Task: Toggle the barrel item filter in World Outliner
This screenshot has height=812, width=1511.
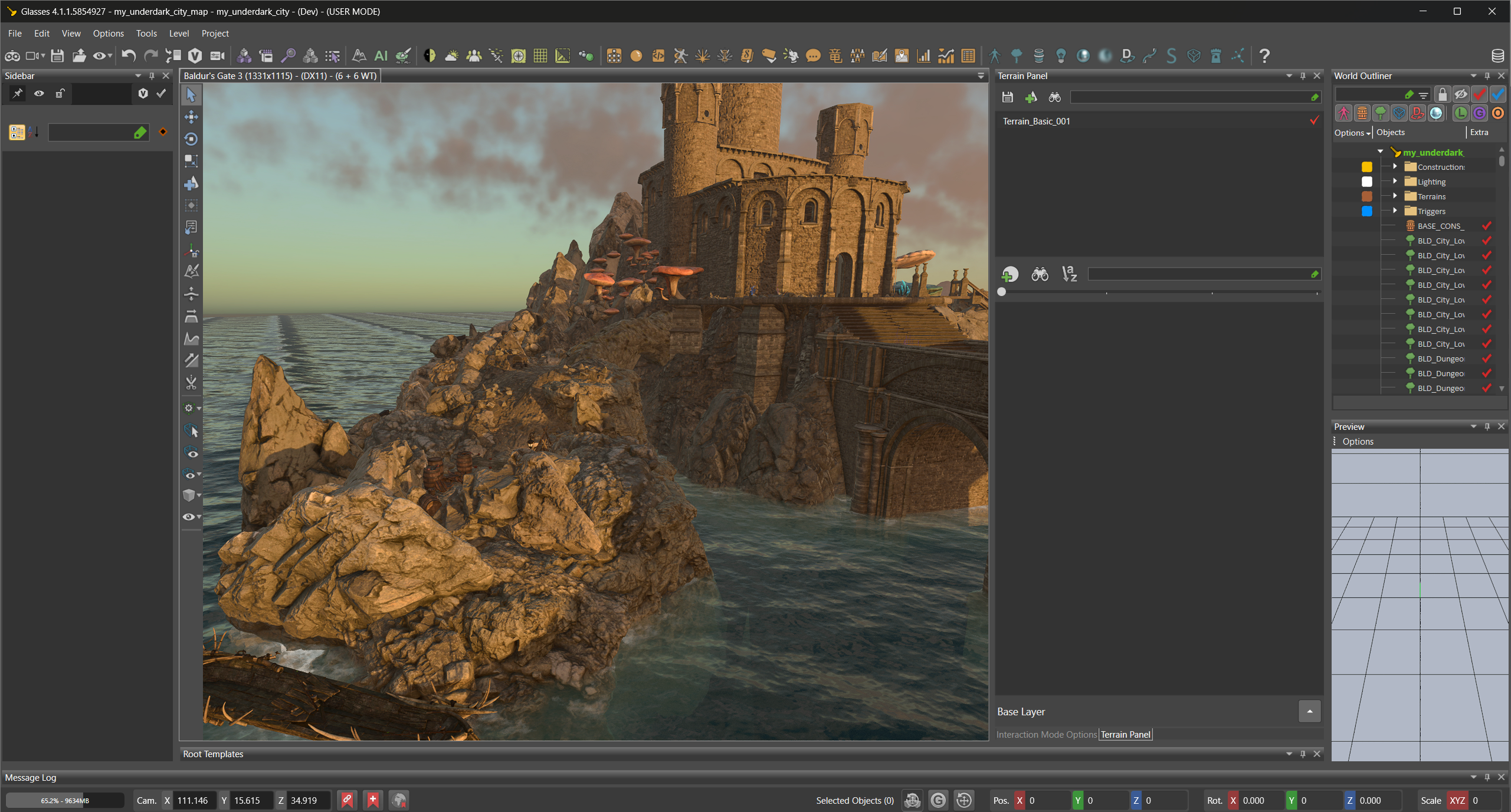Action: point(1362,113)
